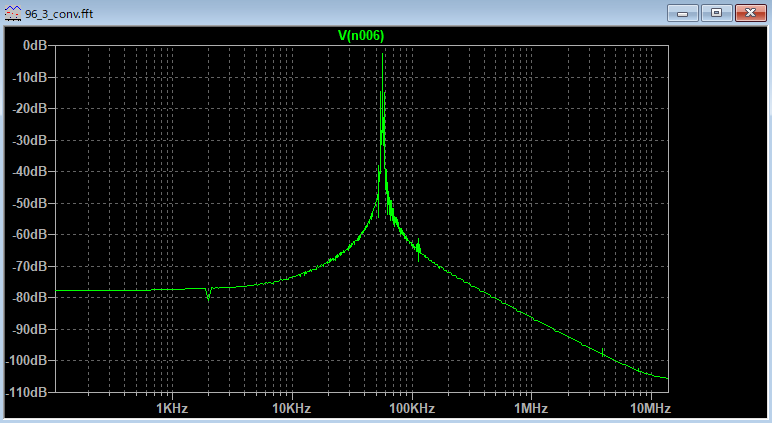Click the small spur near 4MHz
Screen dimensions: 772x423
click(x=603, y=352)
